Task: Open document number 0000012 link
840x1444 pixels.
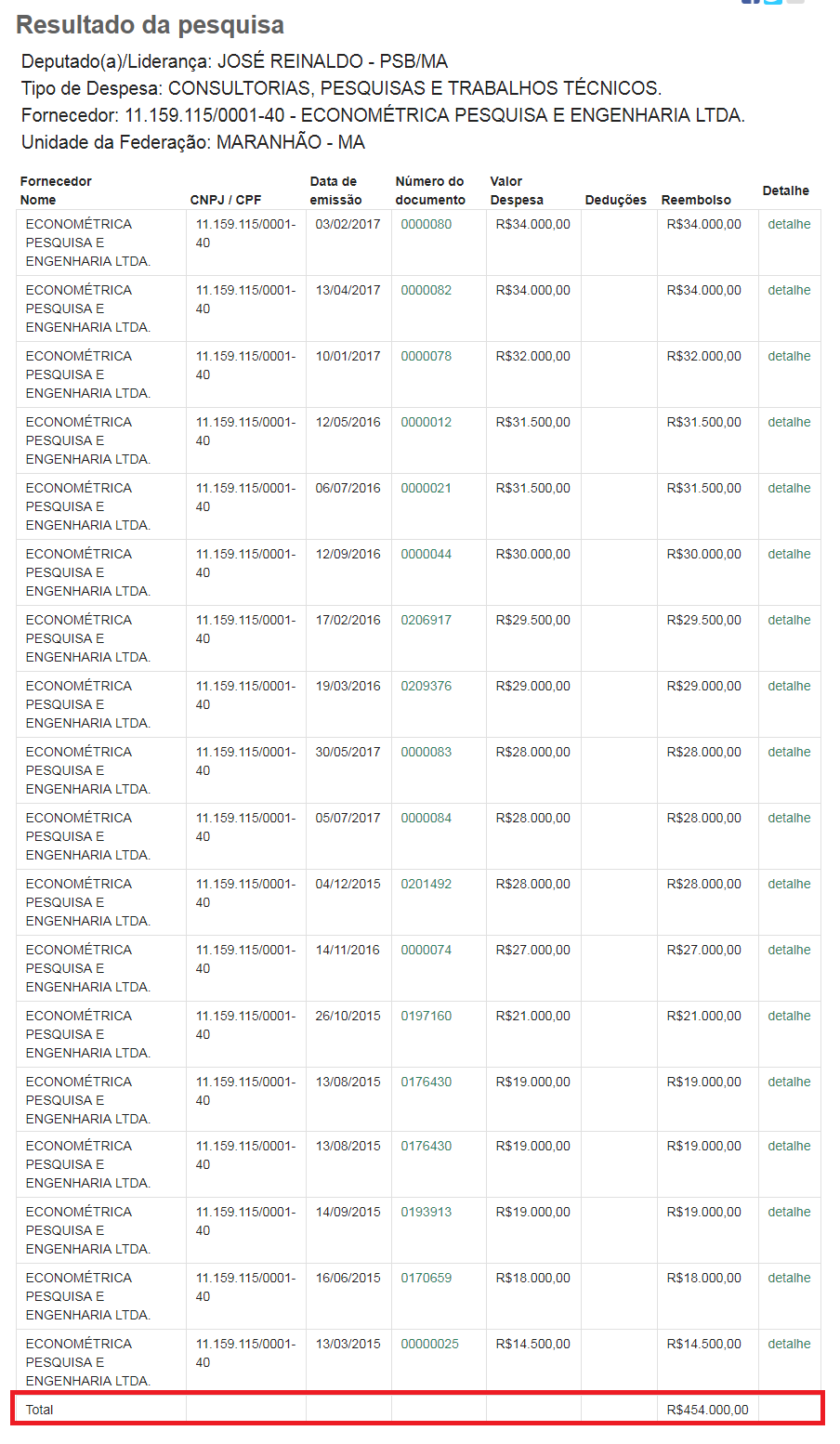Action: pyautogui.click(x=427, y=422)
